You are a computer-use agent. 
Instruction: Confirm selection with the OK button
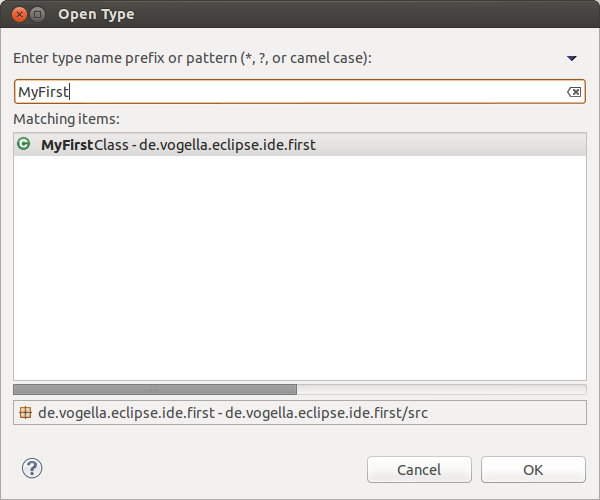coord(533,469)
